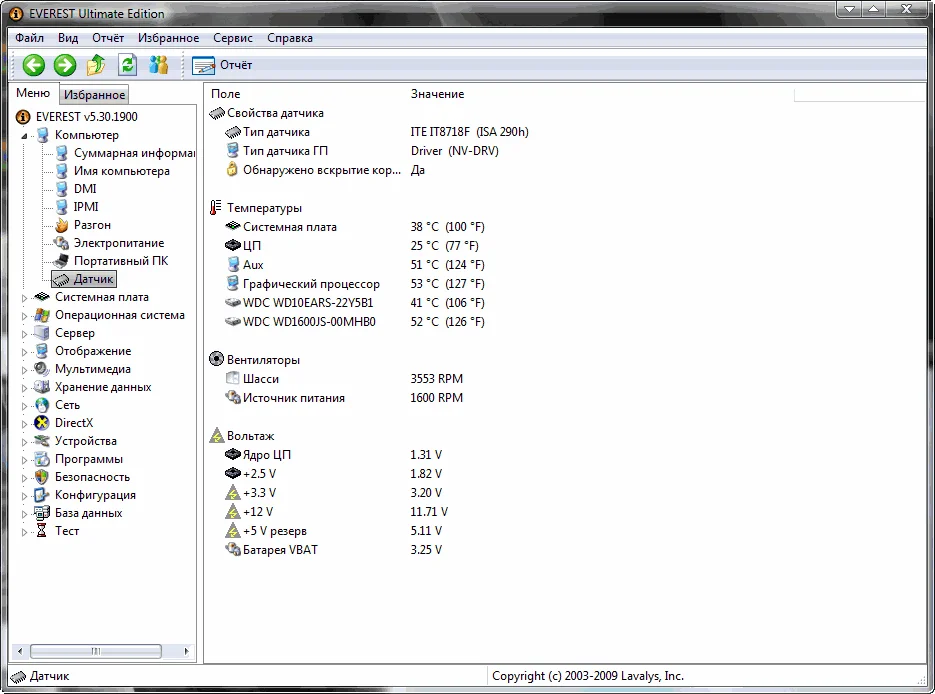Go back with the green left arrow
This screenshot has height=694, width=935.
[x=34, y=65]
